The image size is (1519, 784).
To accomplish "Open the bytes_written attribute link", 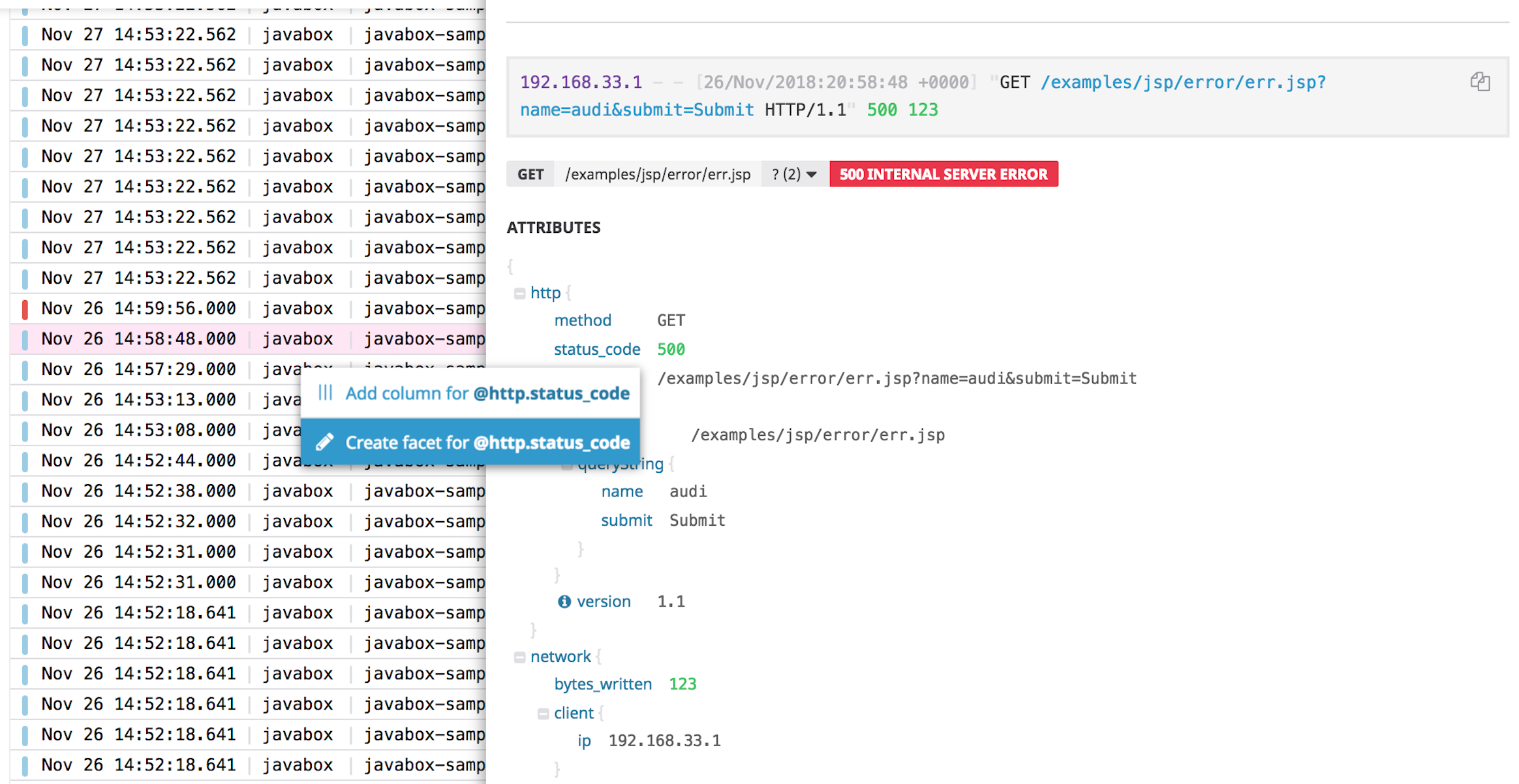I will (x=602, y=684).
